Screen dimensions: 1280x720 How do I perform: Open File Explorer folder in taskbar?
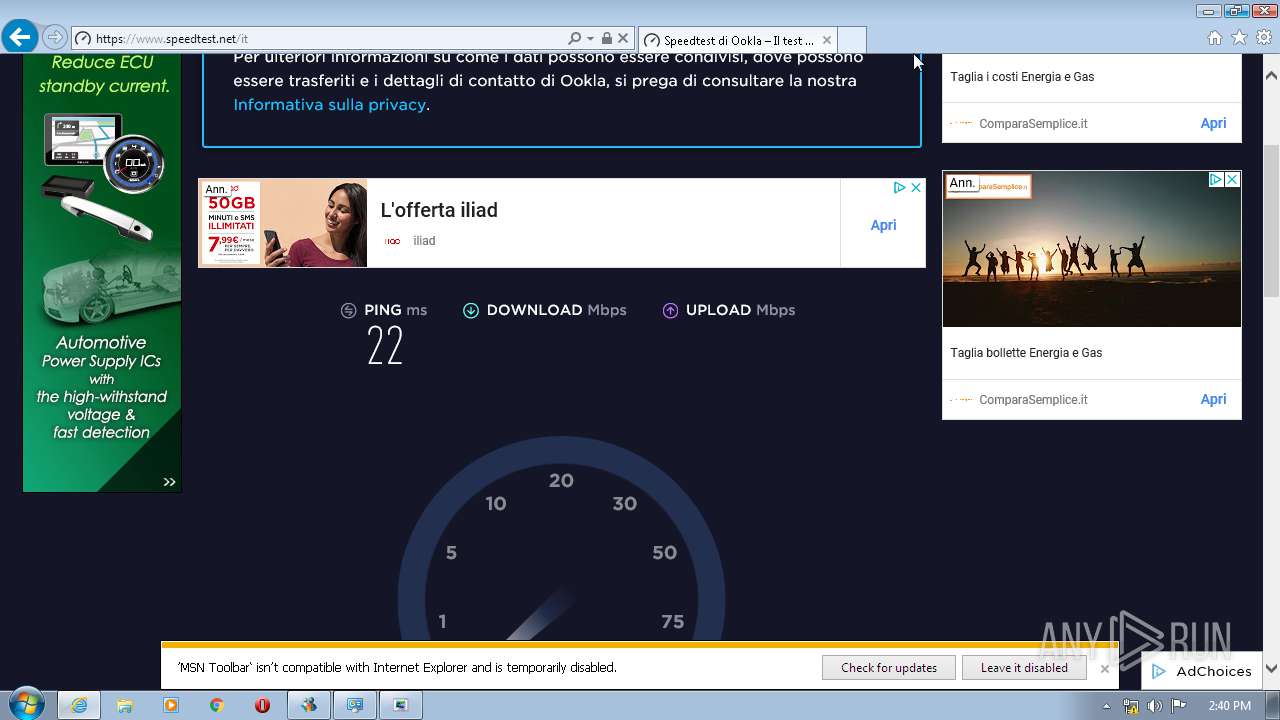coord(125,705)
